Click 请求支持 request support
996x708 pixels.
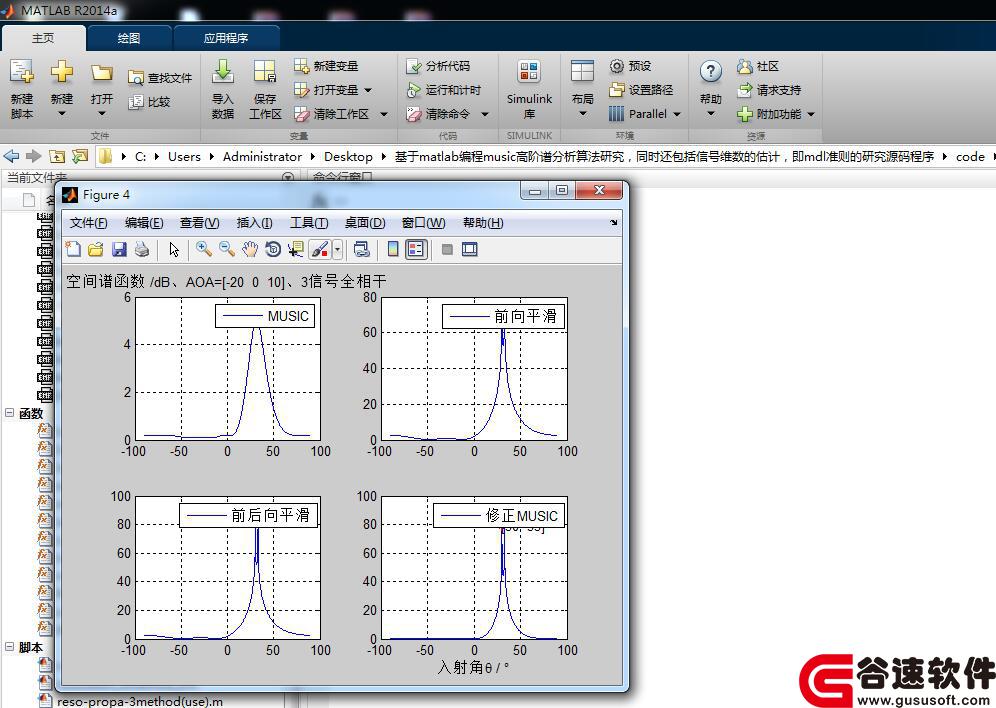[x=769, y=90]
